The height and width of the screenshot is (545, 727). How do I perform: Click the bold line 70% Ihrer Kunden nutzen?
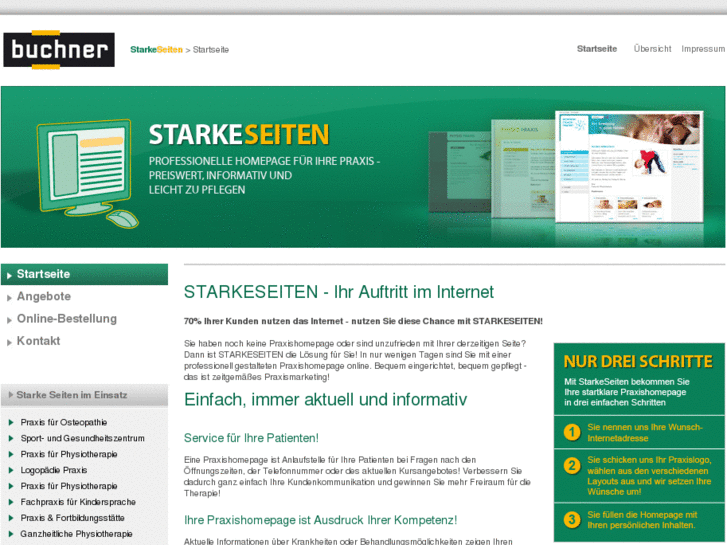point(363,321)
